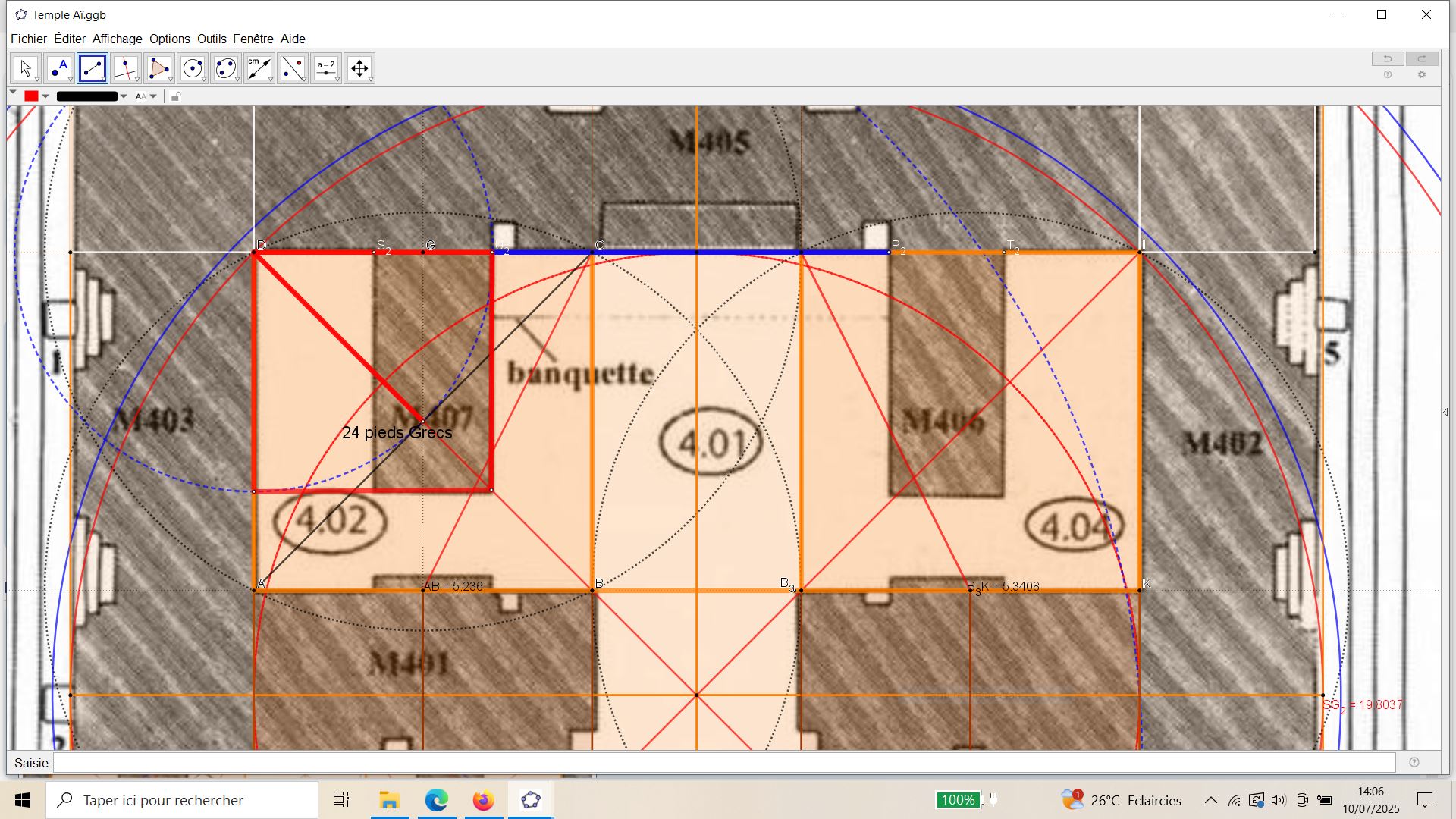
Task: Select the Move arrow tool
Action: [x=26, y=68]
